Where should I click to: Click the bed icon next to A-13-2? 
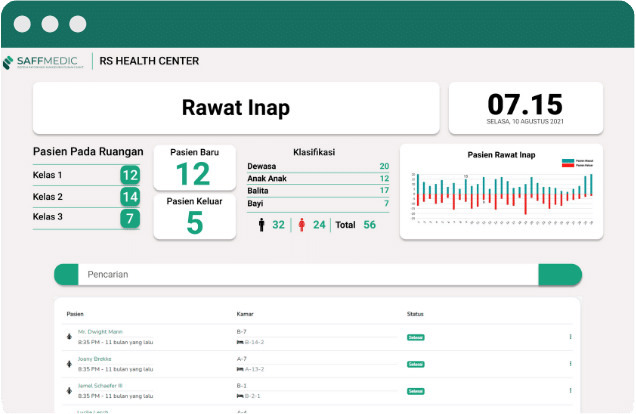[239, 369]
